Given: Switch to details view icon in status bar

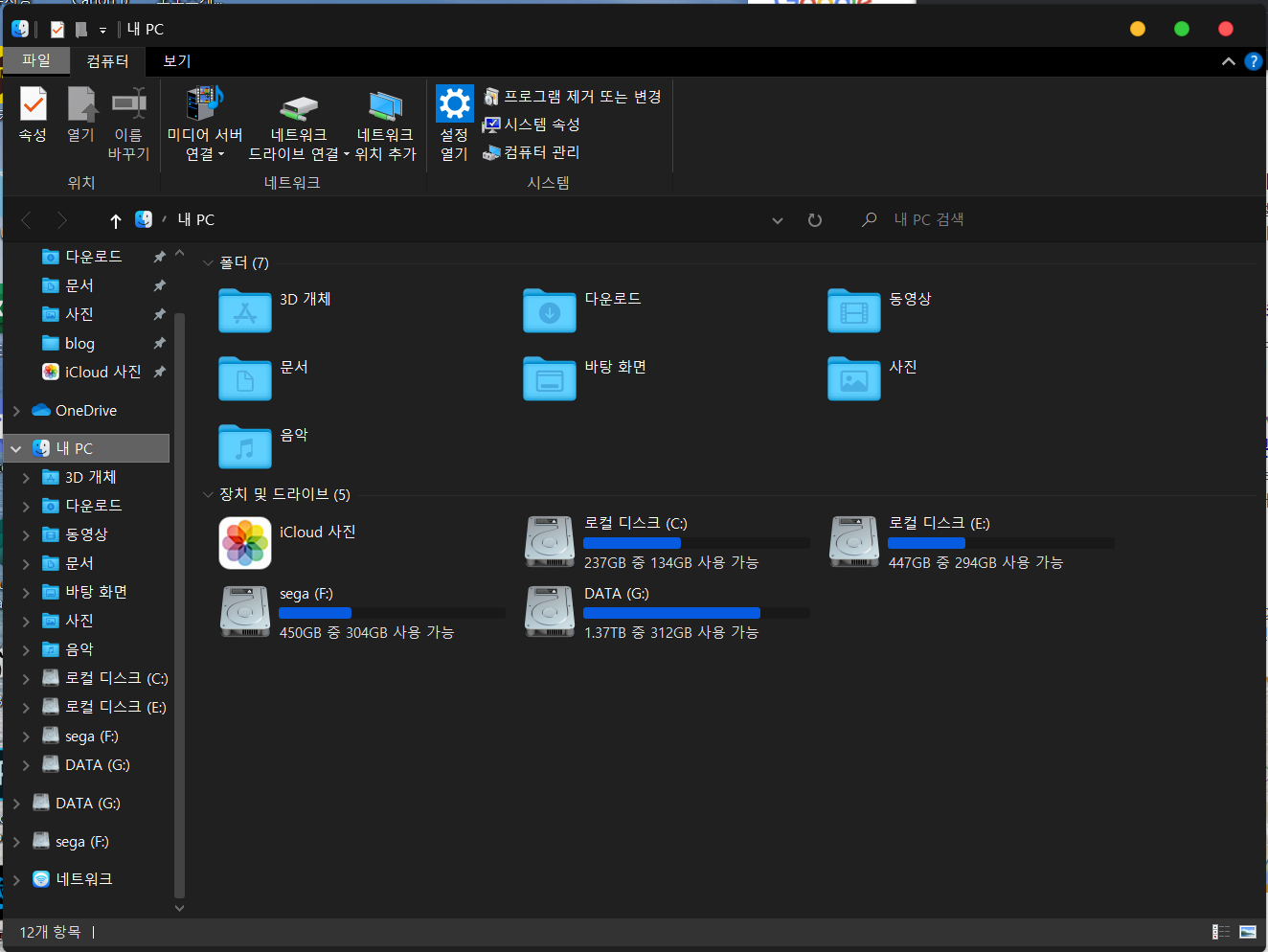Looking at the screenshot, I should point(1221,932).
